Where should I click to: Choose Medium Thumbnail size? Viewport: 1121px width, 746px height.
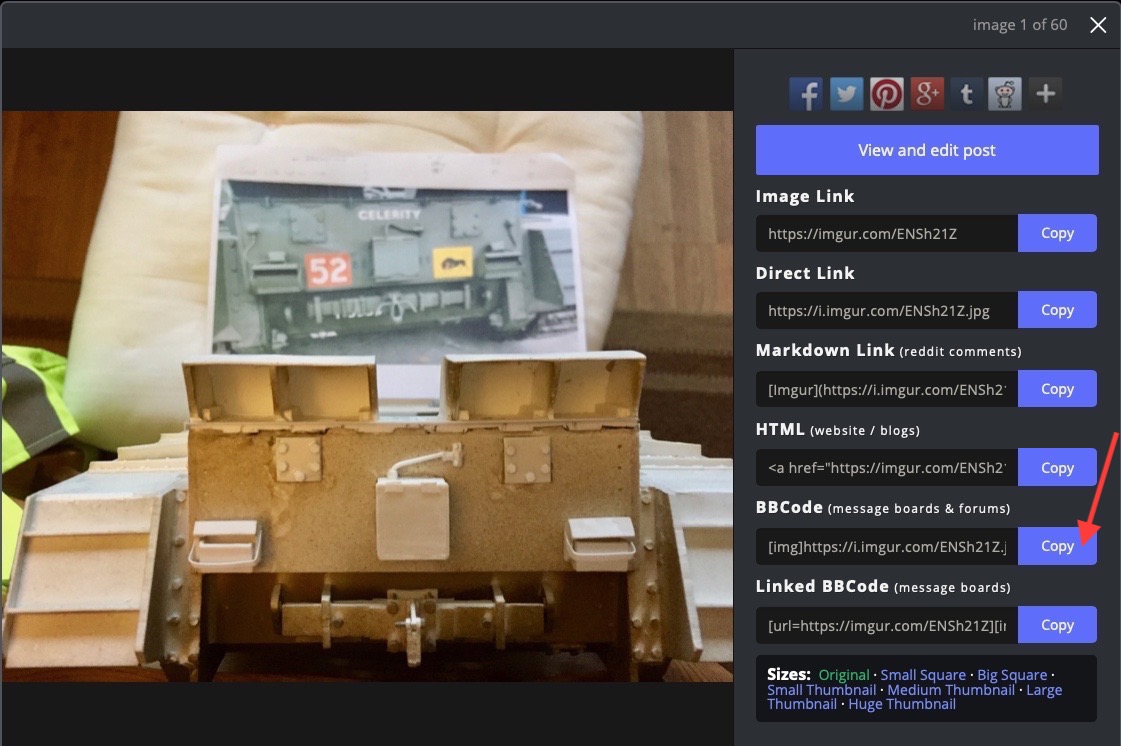[x=949, y=690]
